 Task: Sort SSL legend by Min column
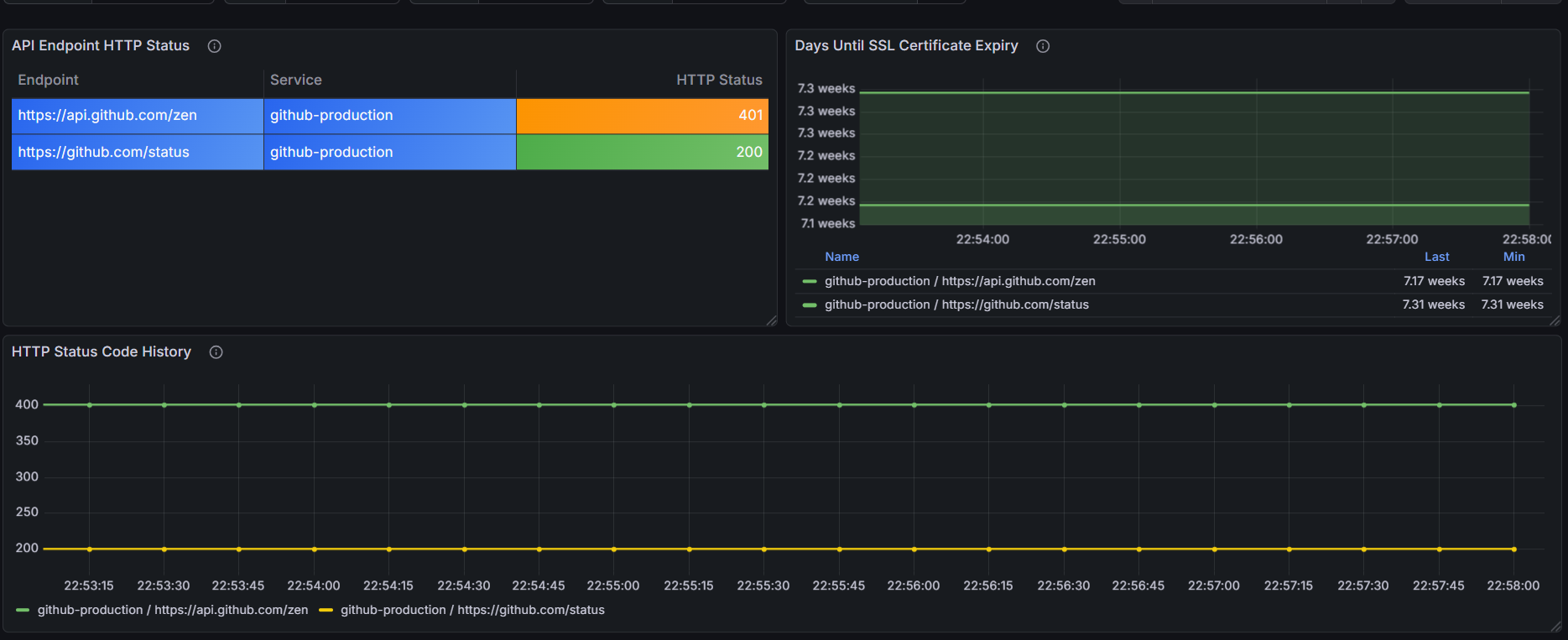click(x=1513, y=257)
